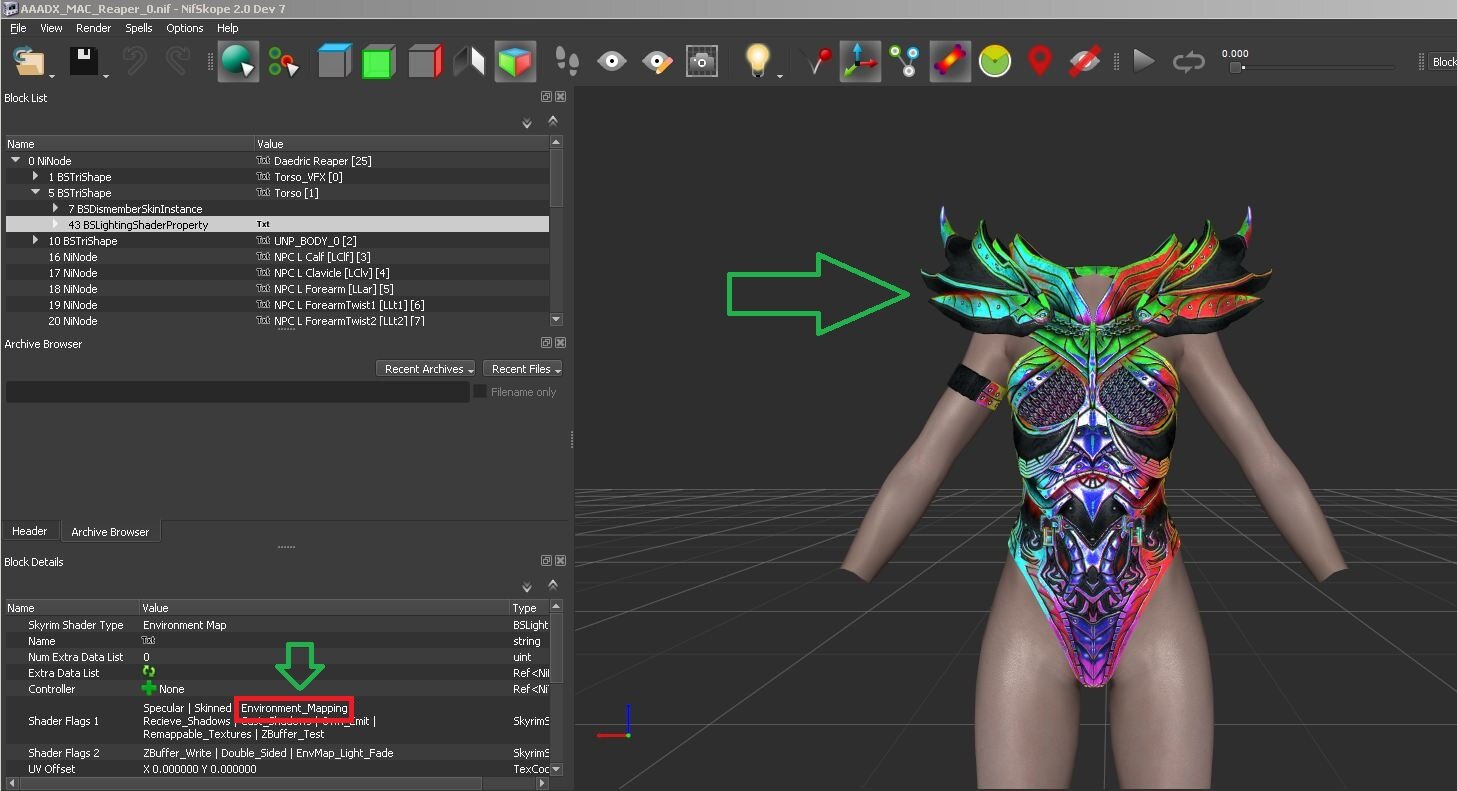Click the eye with pencil save view icon
This screenshot has width=1457, height=791.
pos(657,62)
